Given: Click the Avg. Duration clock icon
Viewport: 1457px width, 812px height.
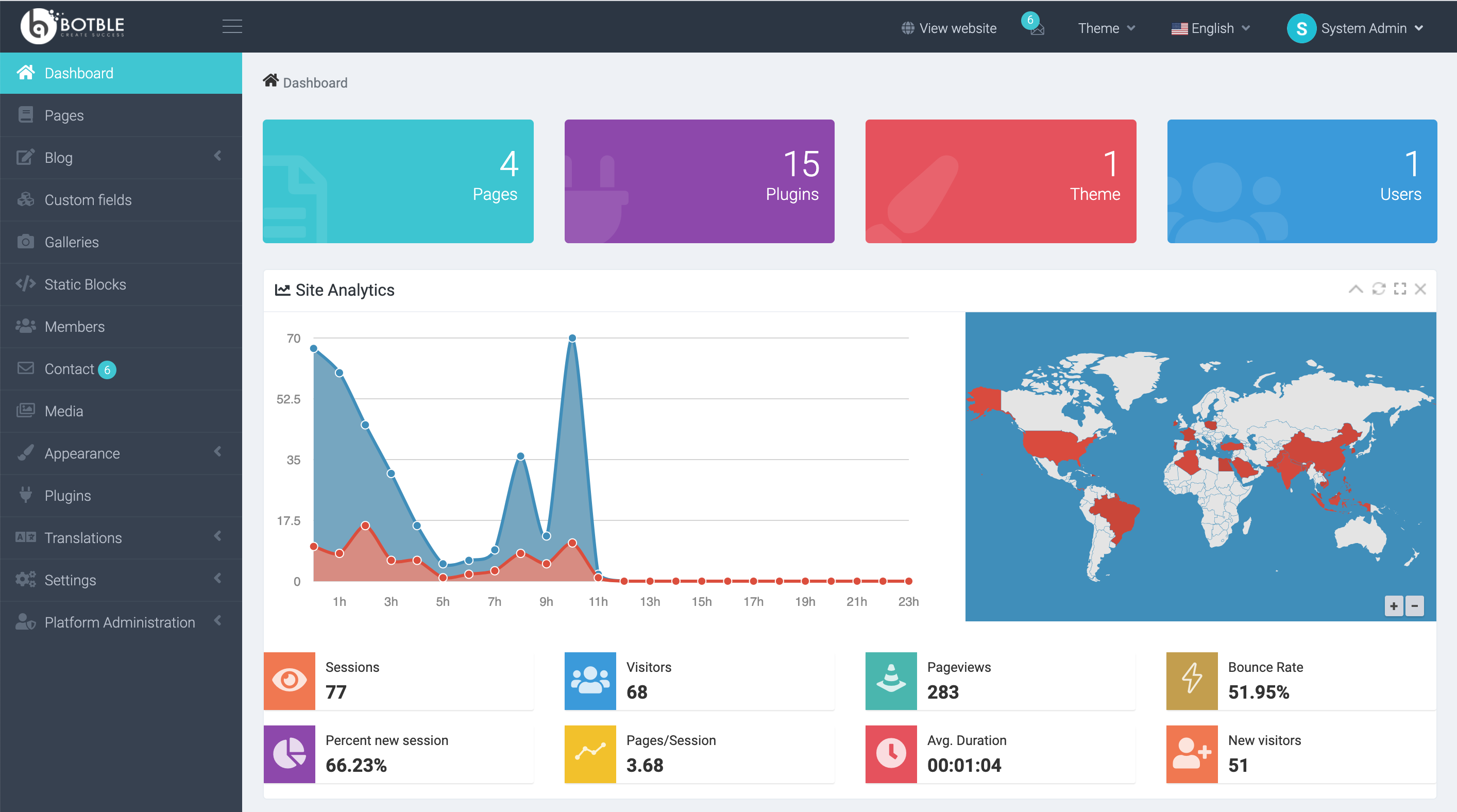Looking at the screenshot, I should tap(891, 754).
